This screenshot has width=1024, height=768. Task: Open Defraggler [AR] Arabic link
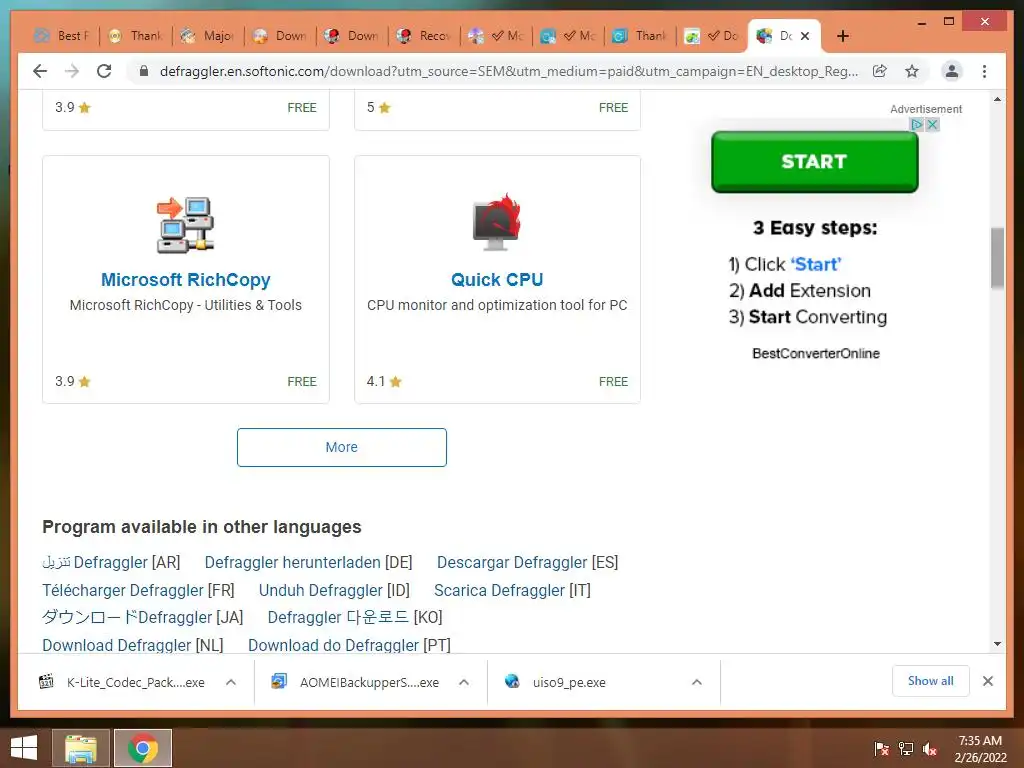[x=111, y=562]
